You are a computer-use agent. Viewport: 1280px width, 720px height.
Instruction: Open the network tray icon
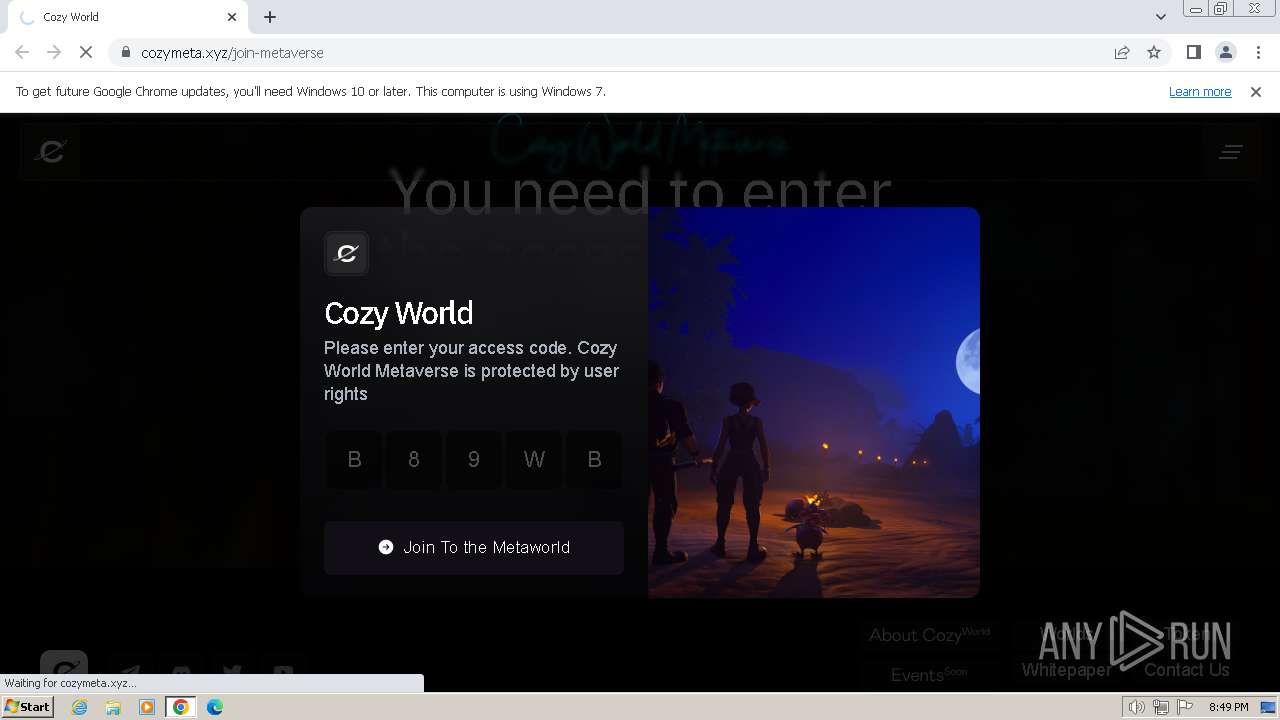tap(1160, 707)
